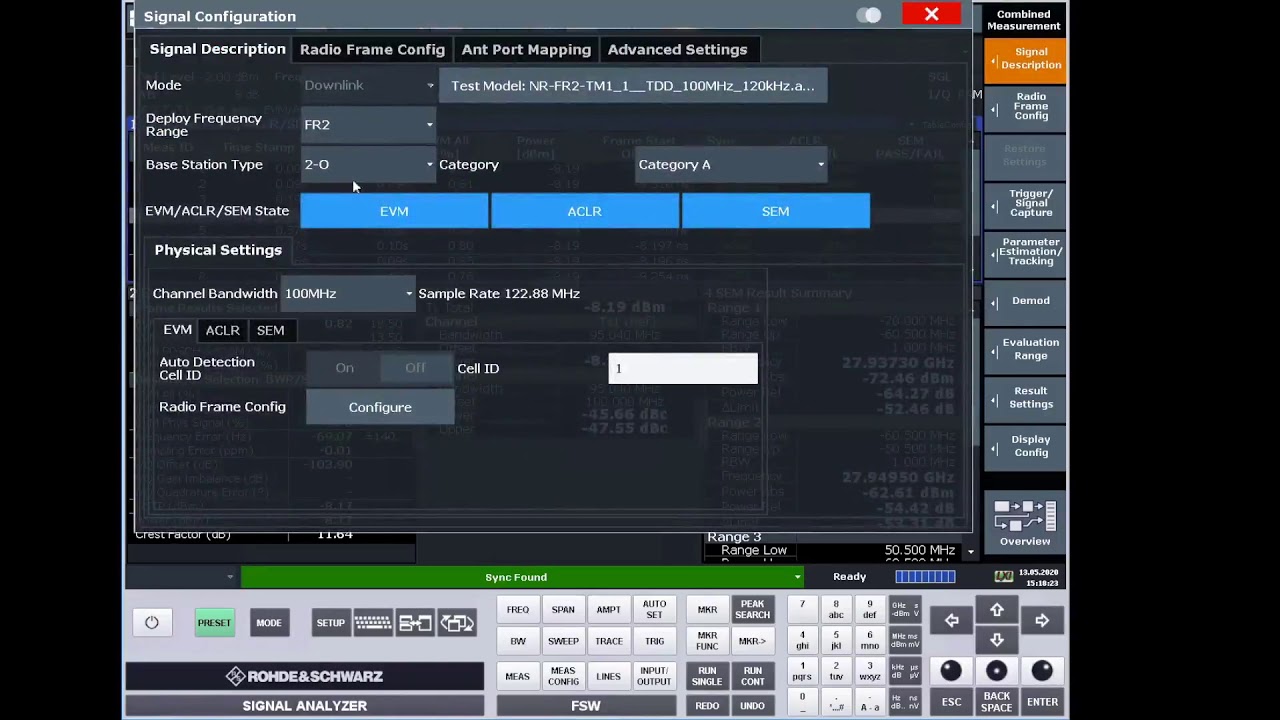Open Base Station Type 2-O dropdown
The width and height of the screenshot is (1280, 720).
tap(368, 164)
